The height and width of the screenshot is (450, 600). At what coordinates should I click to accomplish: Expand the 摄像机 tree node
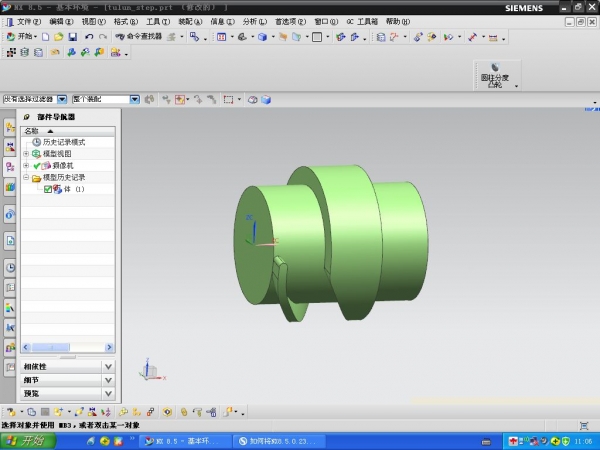(x=26, y=166)
